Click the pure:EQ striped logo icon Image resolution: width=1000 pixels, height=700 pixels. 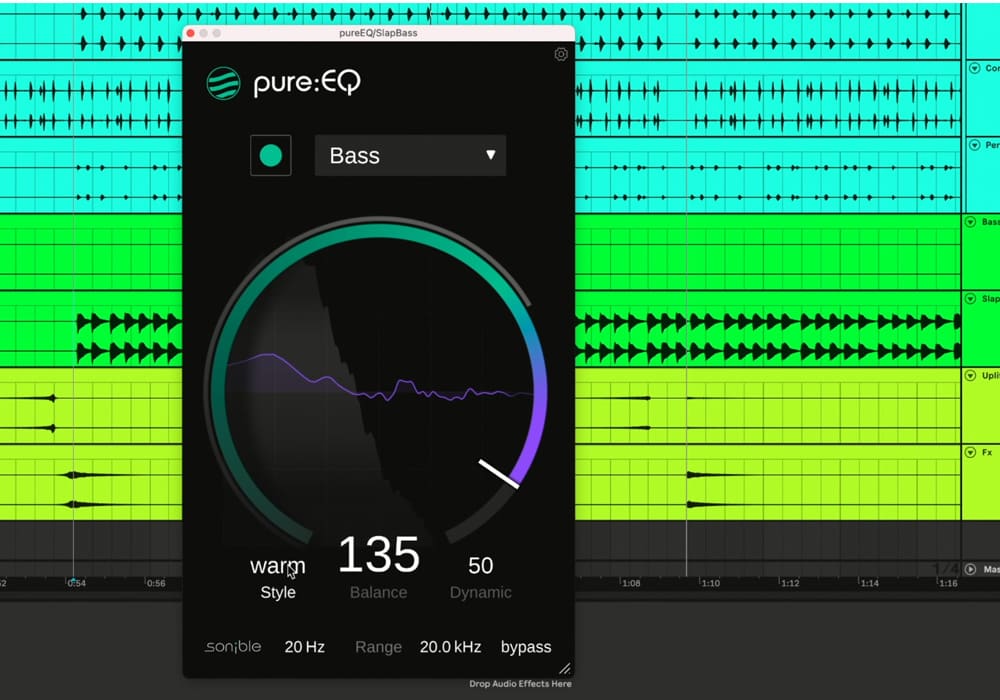[223, 84]
